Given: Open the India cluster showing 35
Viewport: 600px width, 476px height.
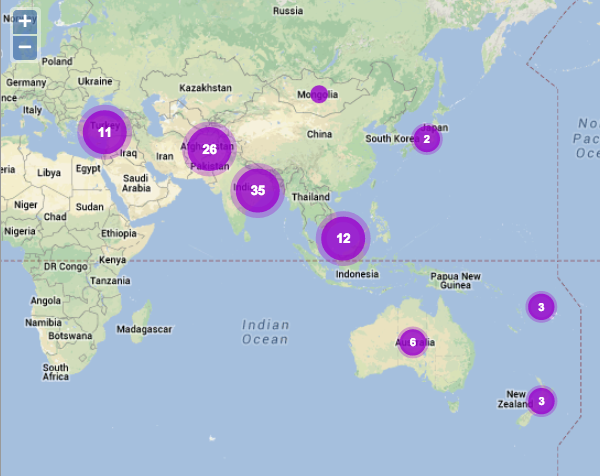Looking at the screenshot, I should (x=258, y=190).
